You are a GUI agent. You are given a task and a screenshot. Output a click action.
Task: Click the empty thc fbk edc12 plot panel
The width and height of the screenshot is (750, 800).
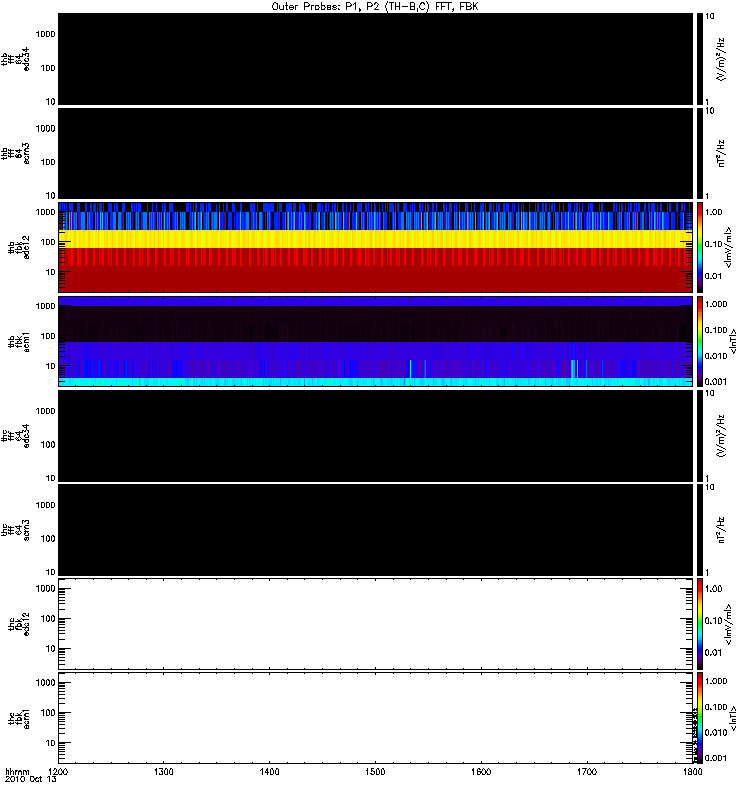[375, 623]
